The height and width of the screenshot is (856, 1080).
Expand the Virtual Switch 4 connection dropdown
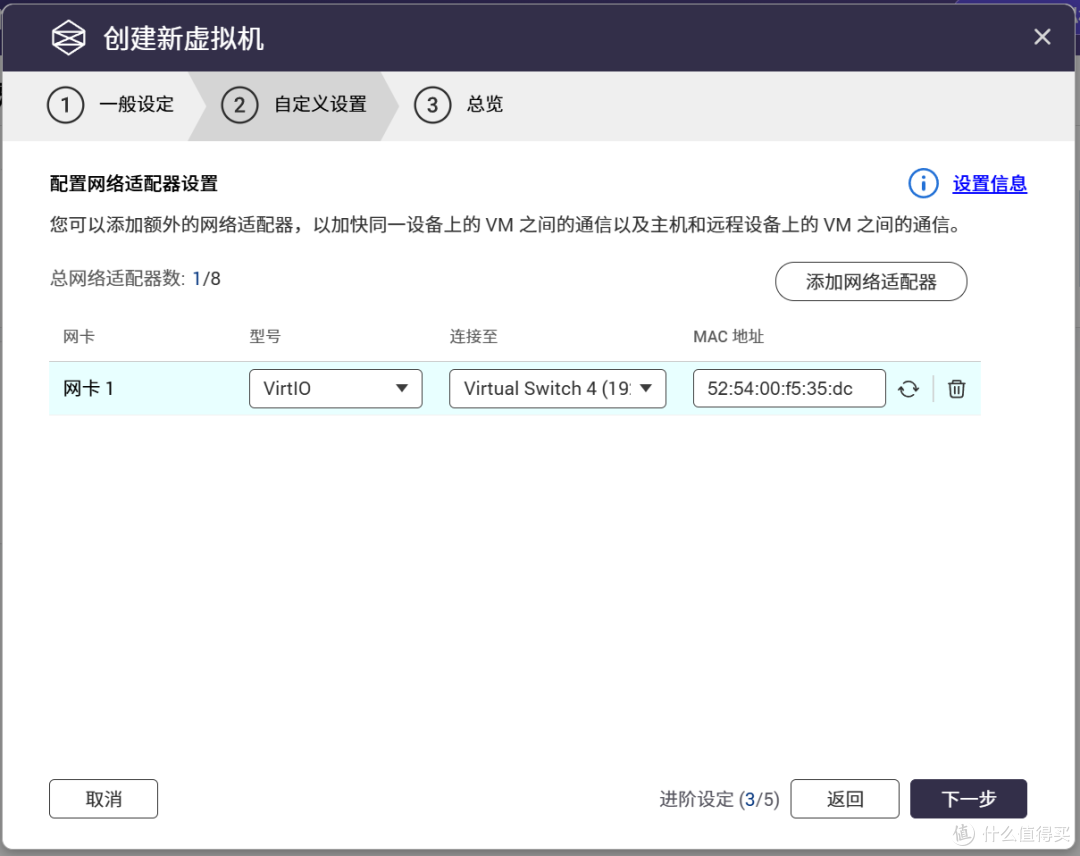(x=557, y=389)
